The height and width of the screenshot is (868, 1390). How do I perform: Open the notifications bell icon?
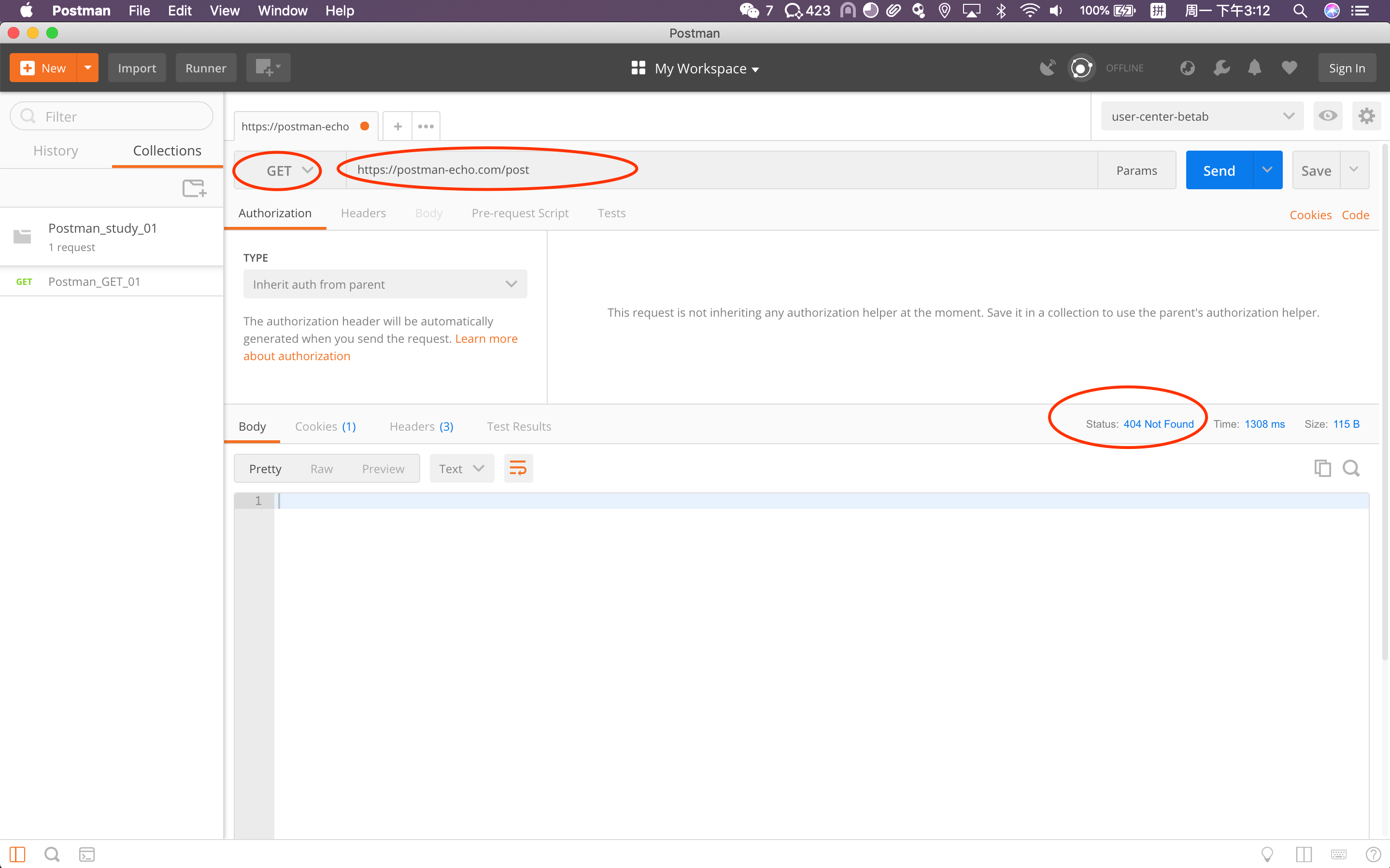click(x=1254, y=68)
